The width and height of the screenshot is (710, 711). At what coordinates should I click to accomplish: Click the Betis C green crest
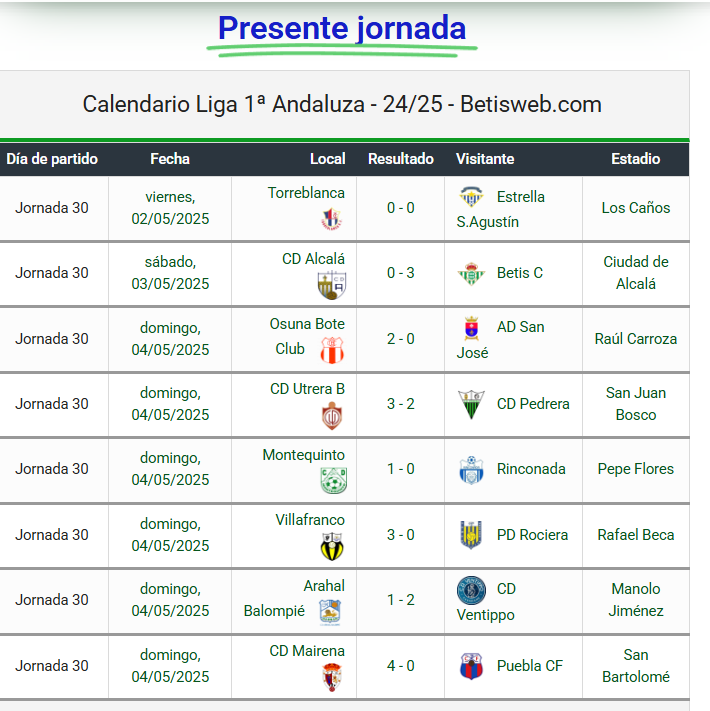tap(471, 273)
